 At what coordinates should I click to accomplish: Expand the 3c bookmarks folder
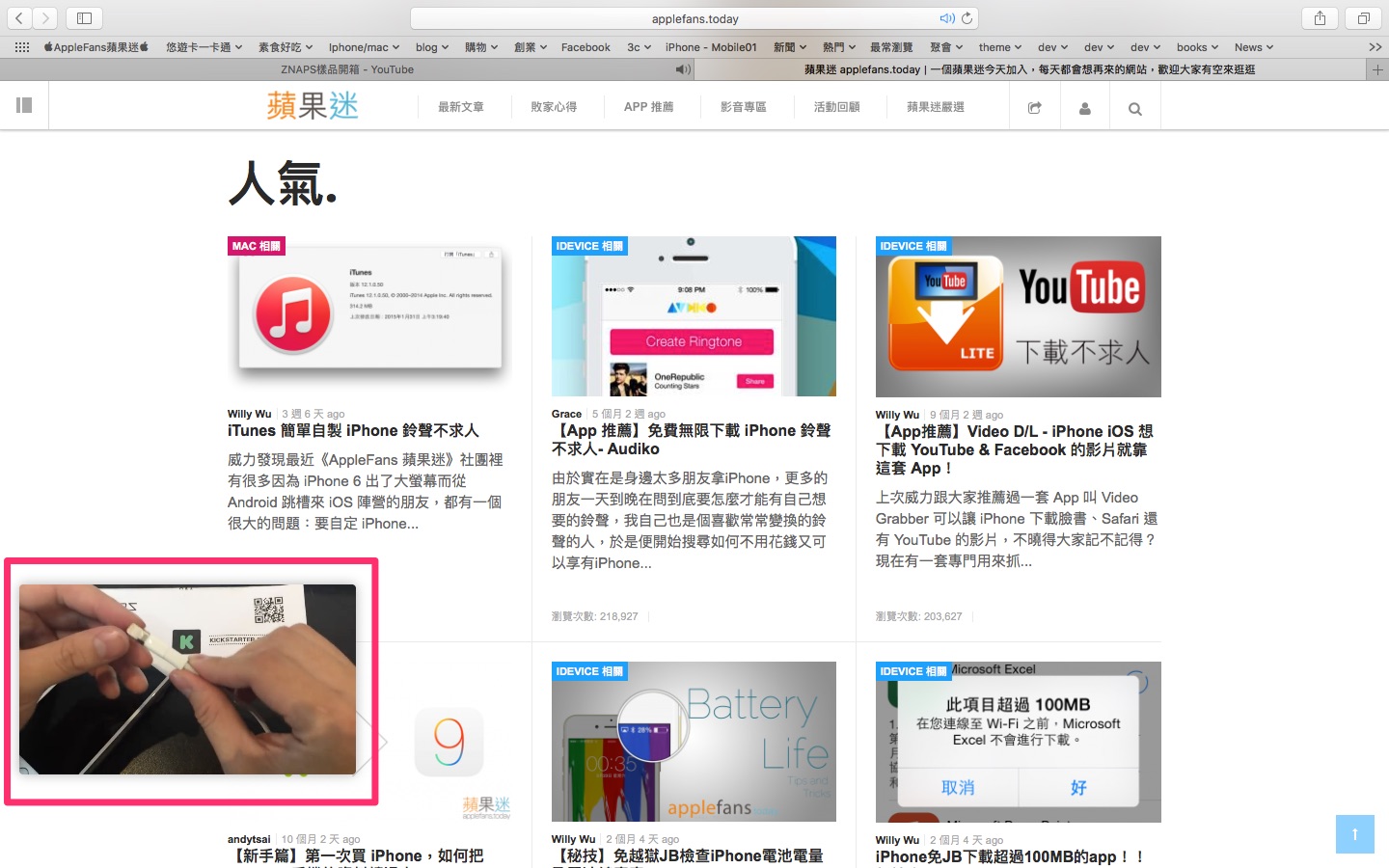(x=639, y=47)
